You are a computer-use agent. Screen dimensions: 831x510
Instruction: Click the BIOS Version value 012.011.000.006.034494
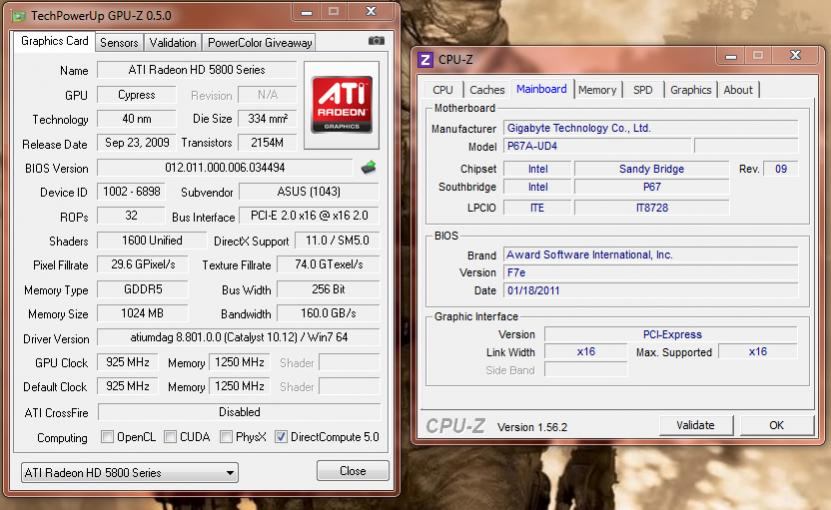pyautogui.click(x=225, y=168)
